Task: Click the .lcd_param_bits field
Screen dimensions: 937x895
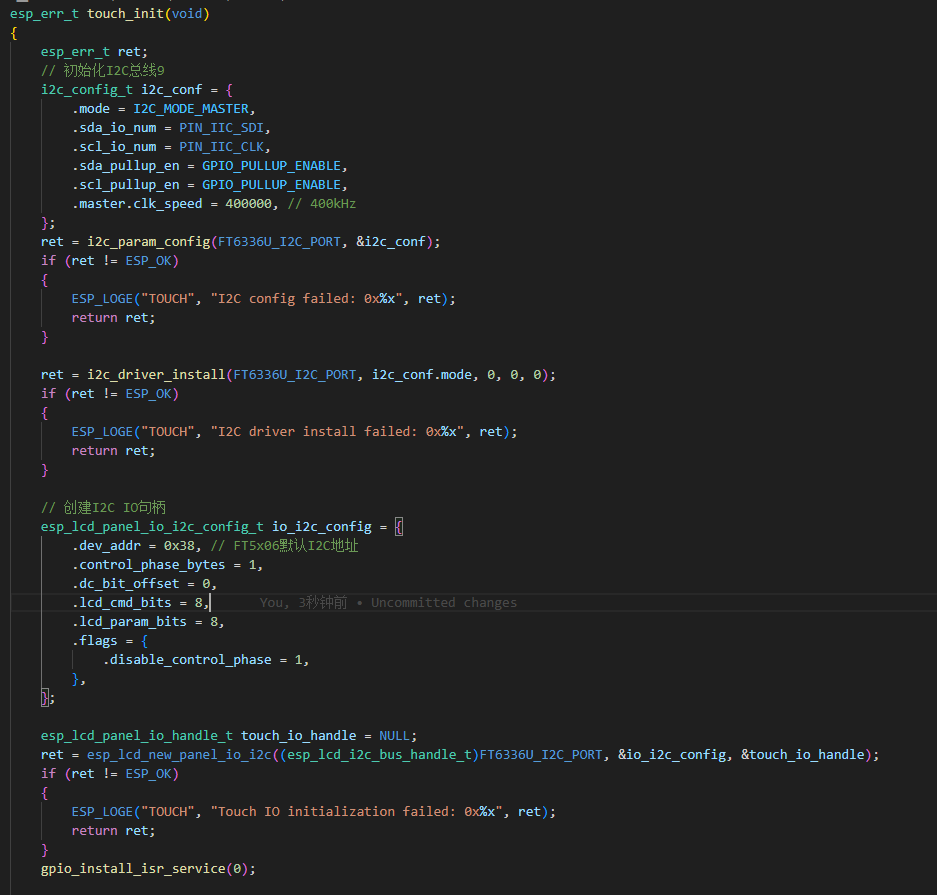Action: [x=130, y=622]
